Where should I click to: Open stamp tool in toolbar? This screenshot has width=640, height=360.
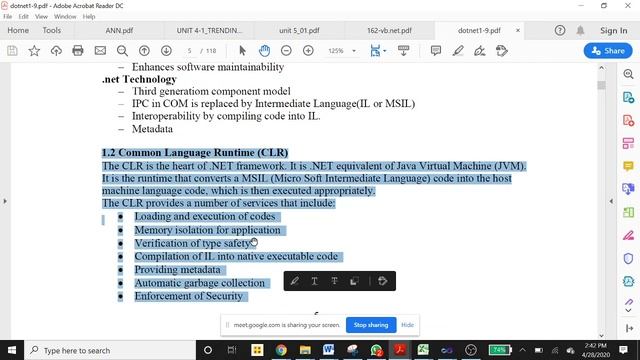(x=502, y=51)
